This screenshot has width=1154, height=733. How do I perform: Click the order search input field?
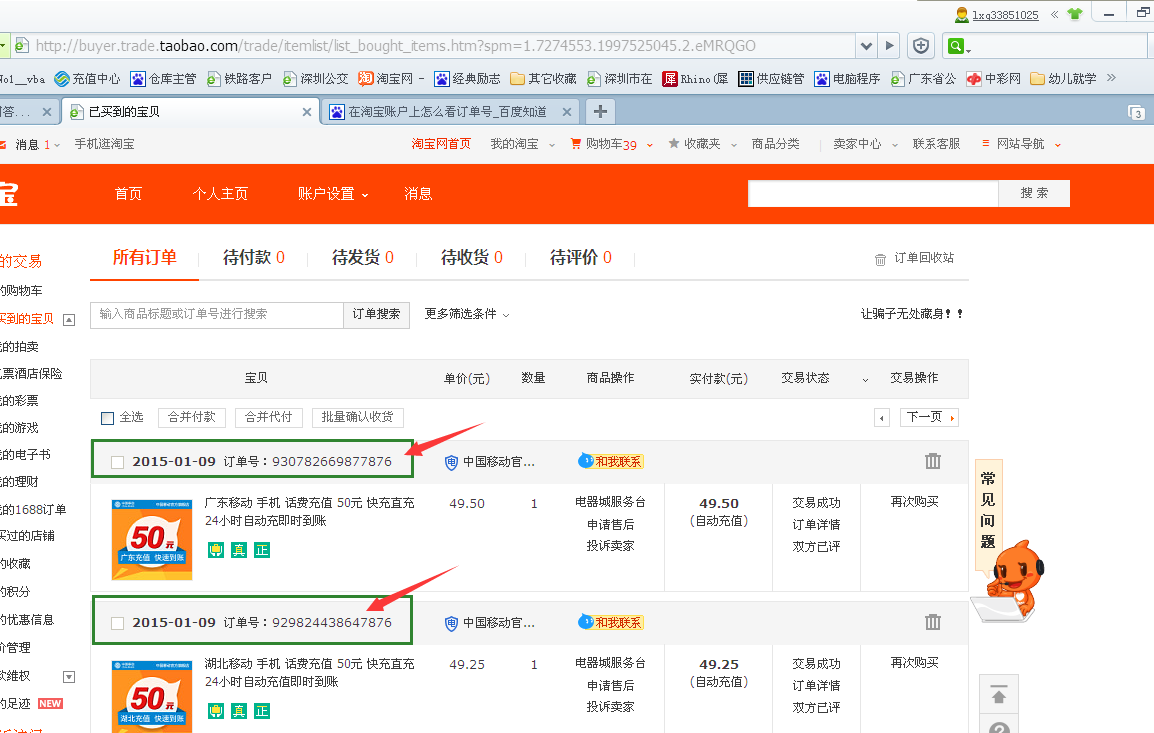217,314
